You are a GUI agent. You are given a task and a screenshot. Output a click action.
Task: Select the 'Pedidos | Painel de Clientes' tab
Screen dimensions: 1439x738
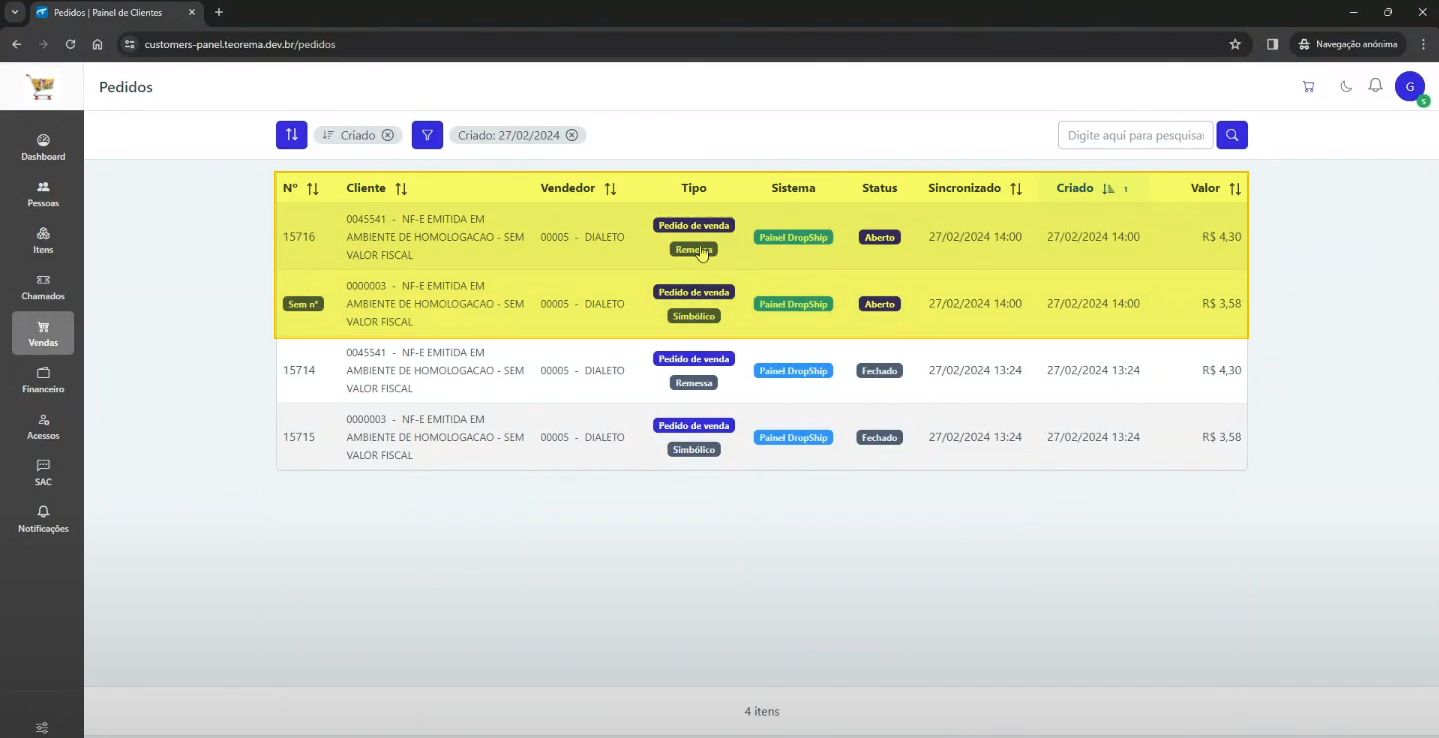[x=116, y=13]
